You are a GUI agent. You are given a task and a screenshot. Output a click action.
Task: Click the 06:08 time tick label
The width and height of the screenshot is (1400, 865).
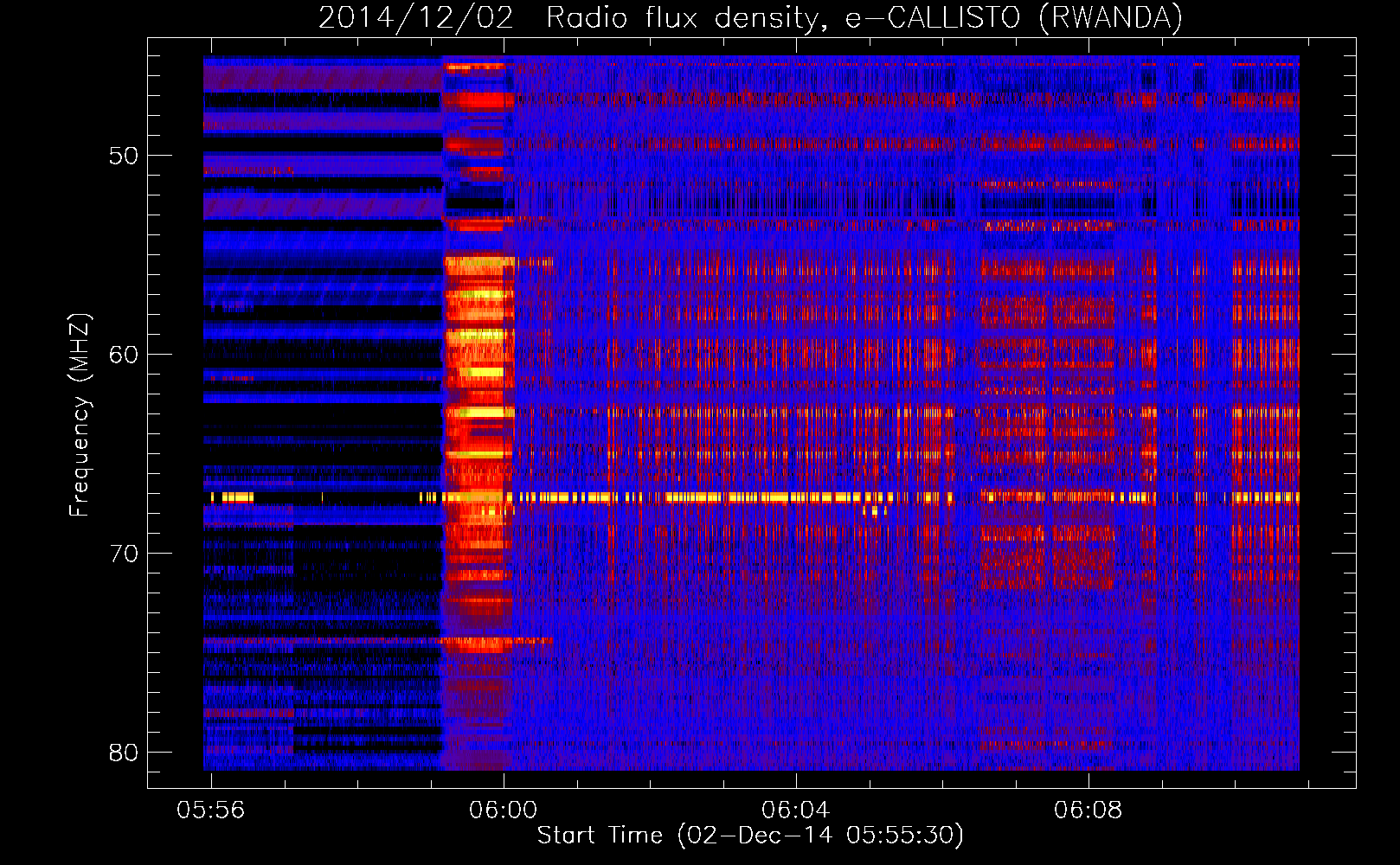(1089, 811)
